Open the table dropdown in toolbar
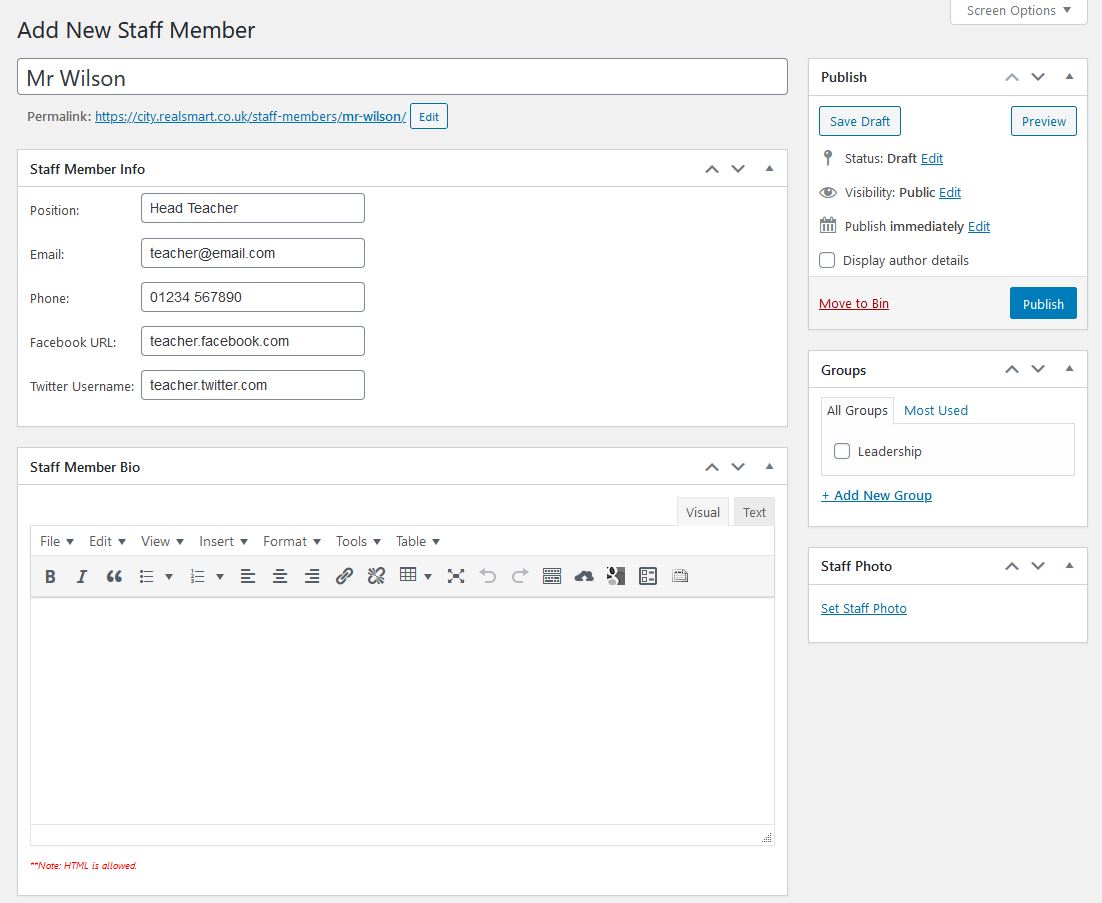 click(x=415, y=576)
